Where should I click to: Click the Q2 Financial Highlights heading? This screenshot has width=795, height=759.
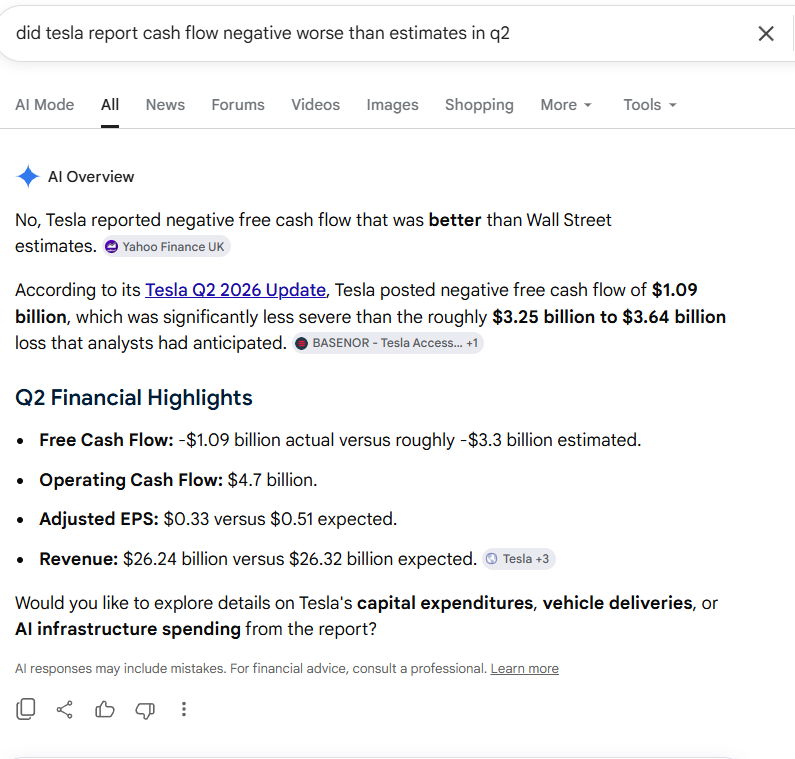tap(134, 397)
